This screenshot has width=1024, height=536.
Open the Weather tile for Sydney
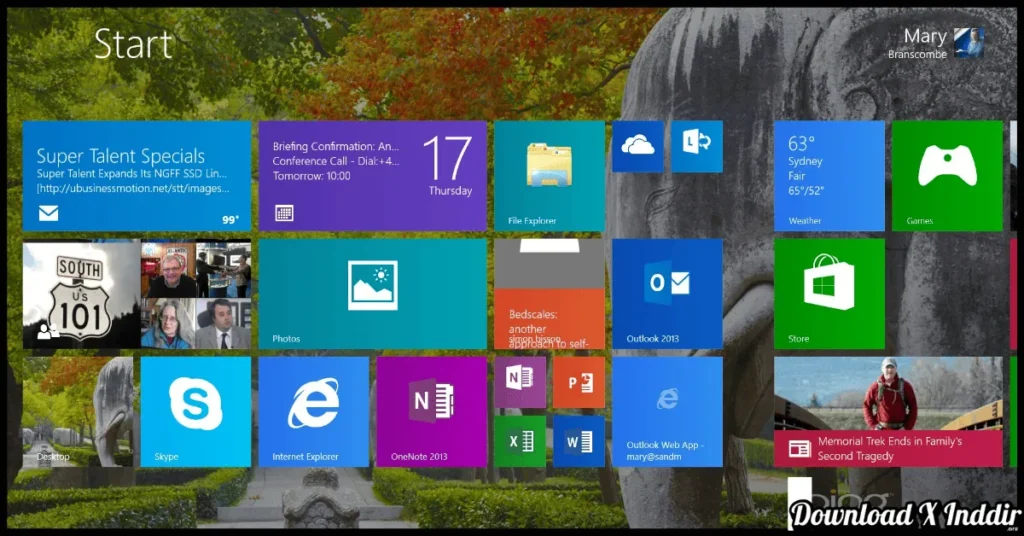pos(829,176)
